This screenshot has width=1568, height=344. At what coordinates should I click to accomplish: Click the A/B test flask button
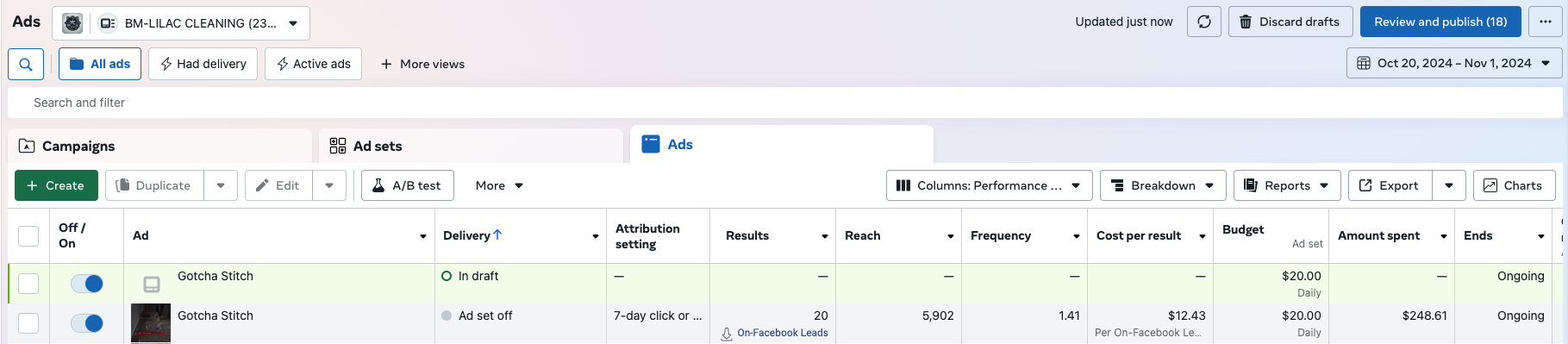tap(407, 185)
